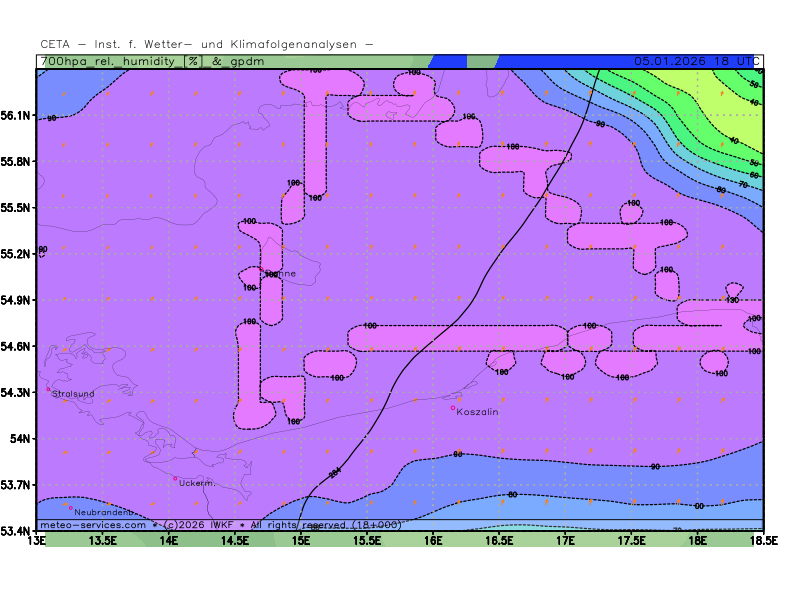Click the Koszalin city marker dot

coord(453,407)
